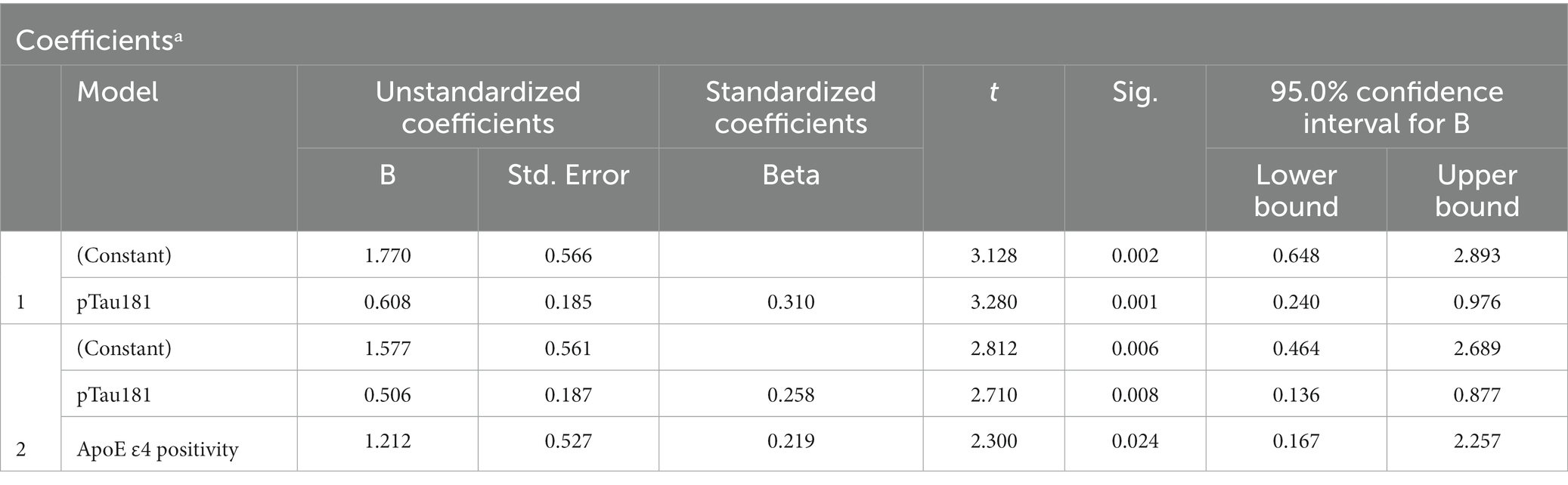The image size is (1568, 485).
Task: Click the 95.0% confidence interval header
Action: [1387, 107]
